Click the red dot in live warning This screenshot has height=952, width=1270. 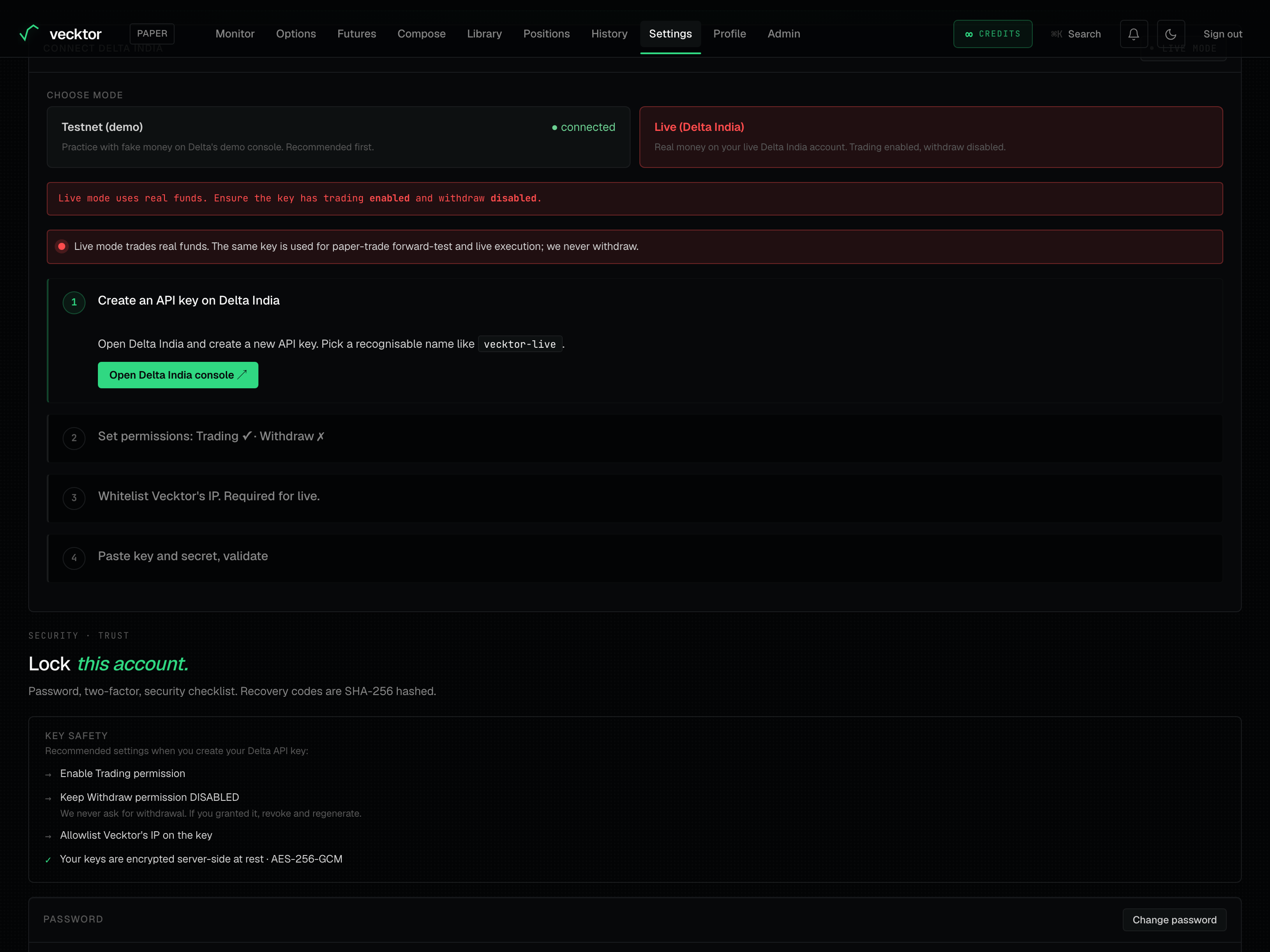[62, 246]
